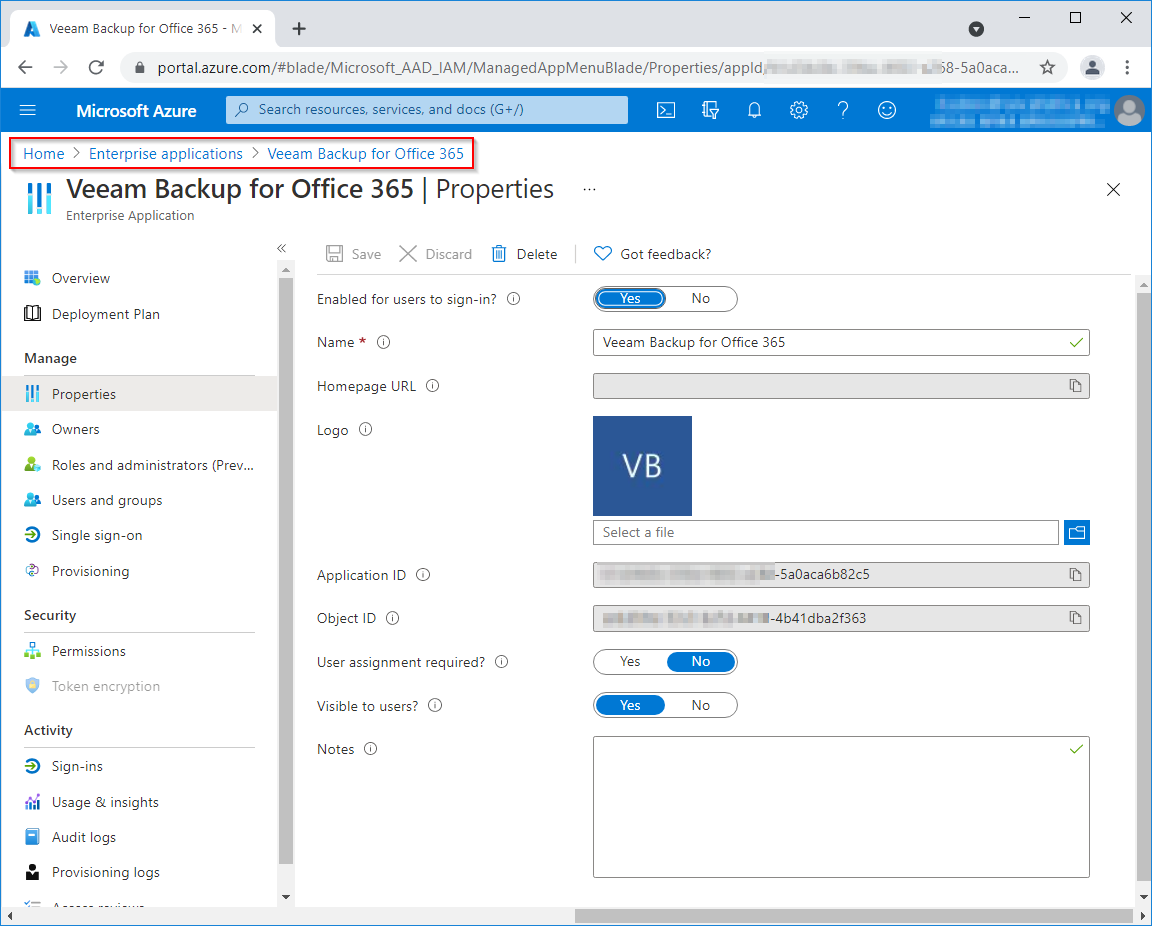Click the Save button
This screenshot has width=1152, height=926.
[x=353, y=254]
